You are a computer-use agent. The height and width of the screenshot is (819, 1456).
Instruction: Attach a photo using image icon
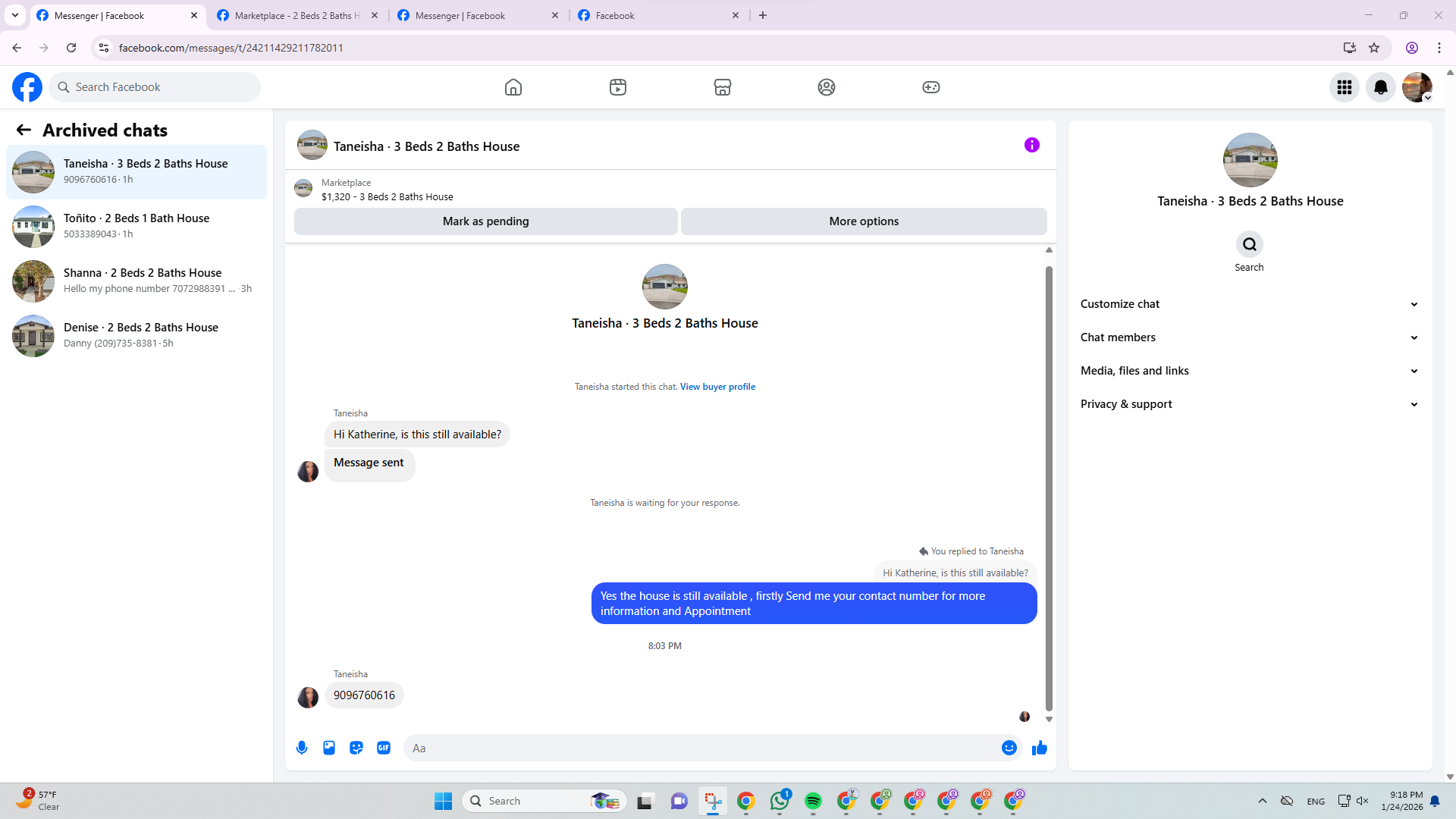[329, 748]
